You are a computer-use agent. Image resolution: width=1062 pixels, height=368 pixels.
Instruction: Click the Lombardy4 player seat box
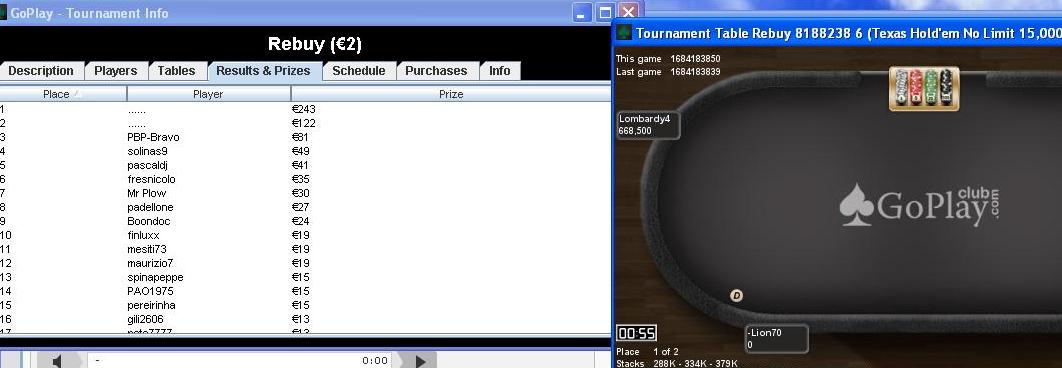click(x=648, y=125)
